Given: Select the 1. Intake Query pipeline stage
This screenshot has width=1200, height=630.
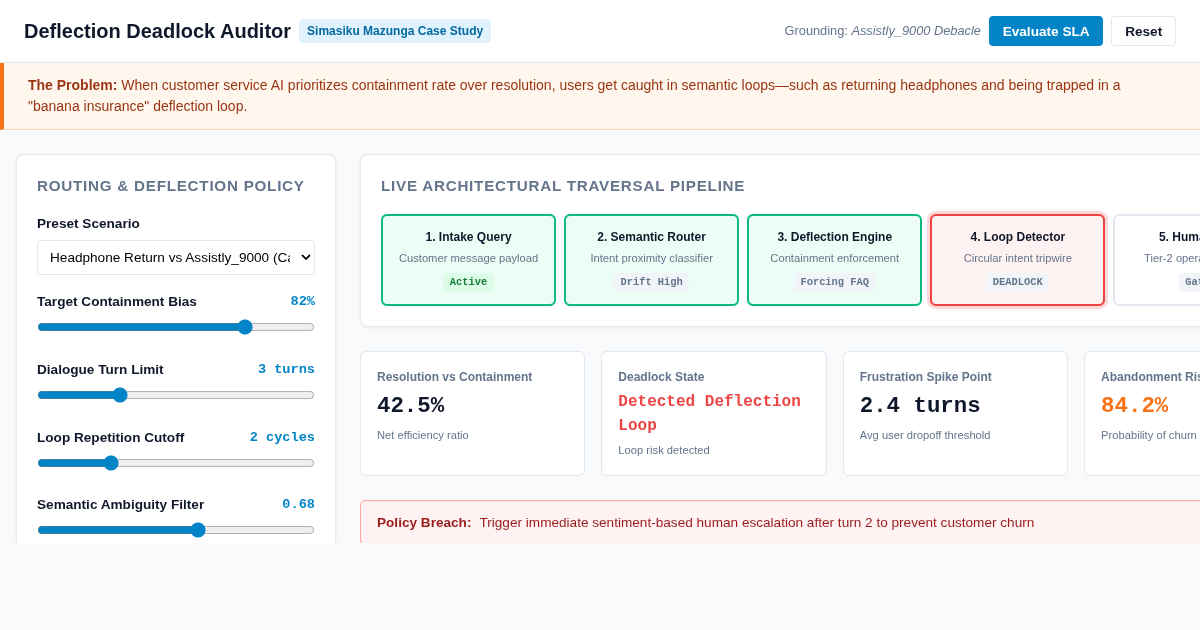Looking at the screenshot, I should [x=468, y=260].
